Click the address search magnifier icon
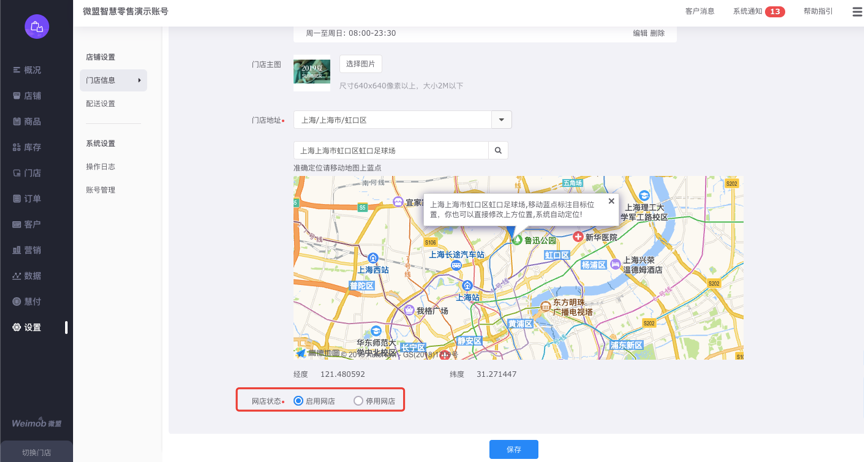Screen dimensions: 864x462 pos(498,151)
